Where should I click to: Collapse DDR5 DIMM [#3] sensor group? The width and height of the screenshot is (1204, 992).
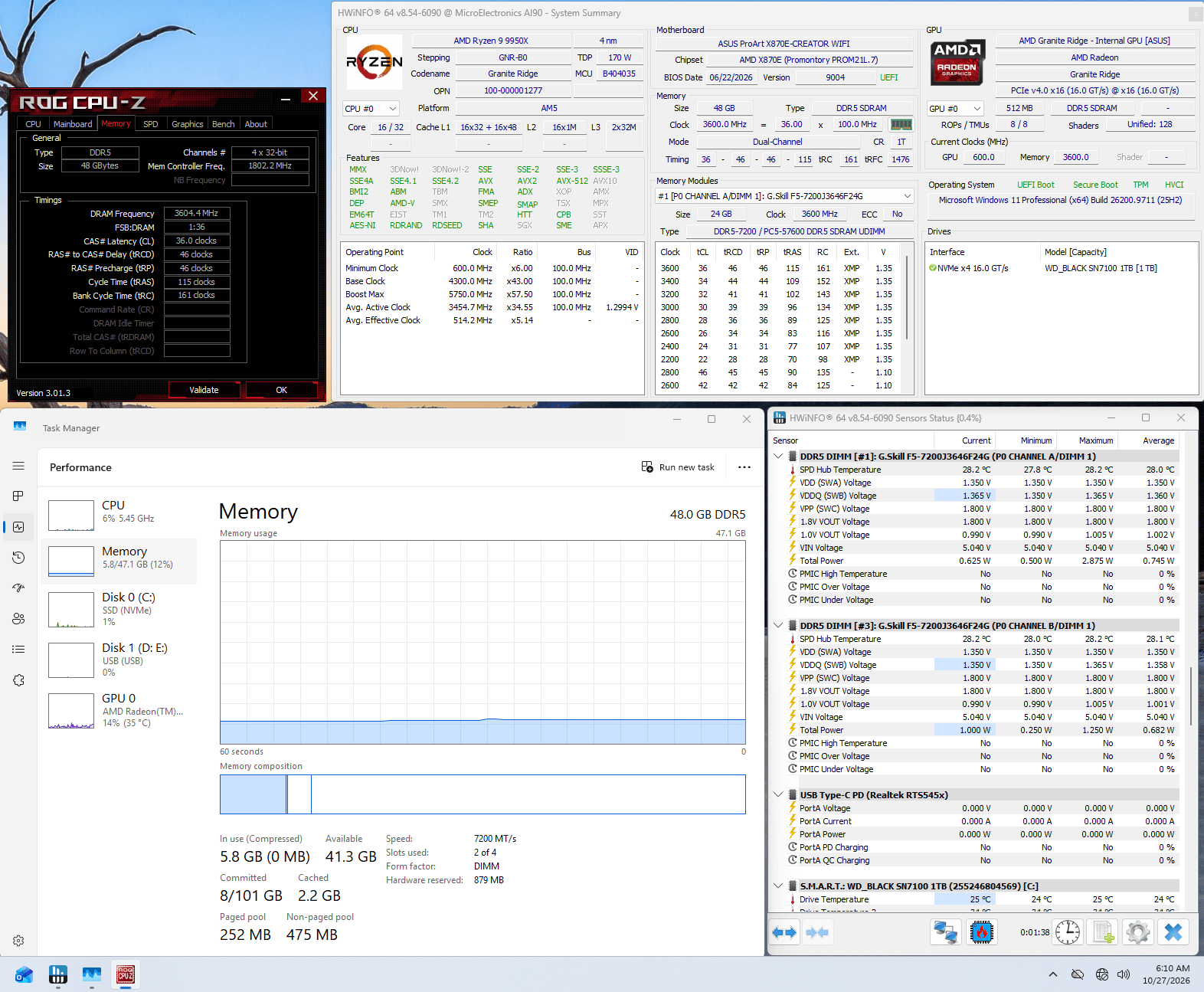(778, 626)
